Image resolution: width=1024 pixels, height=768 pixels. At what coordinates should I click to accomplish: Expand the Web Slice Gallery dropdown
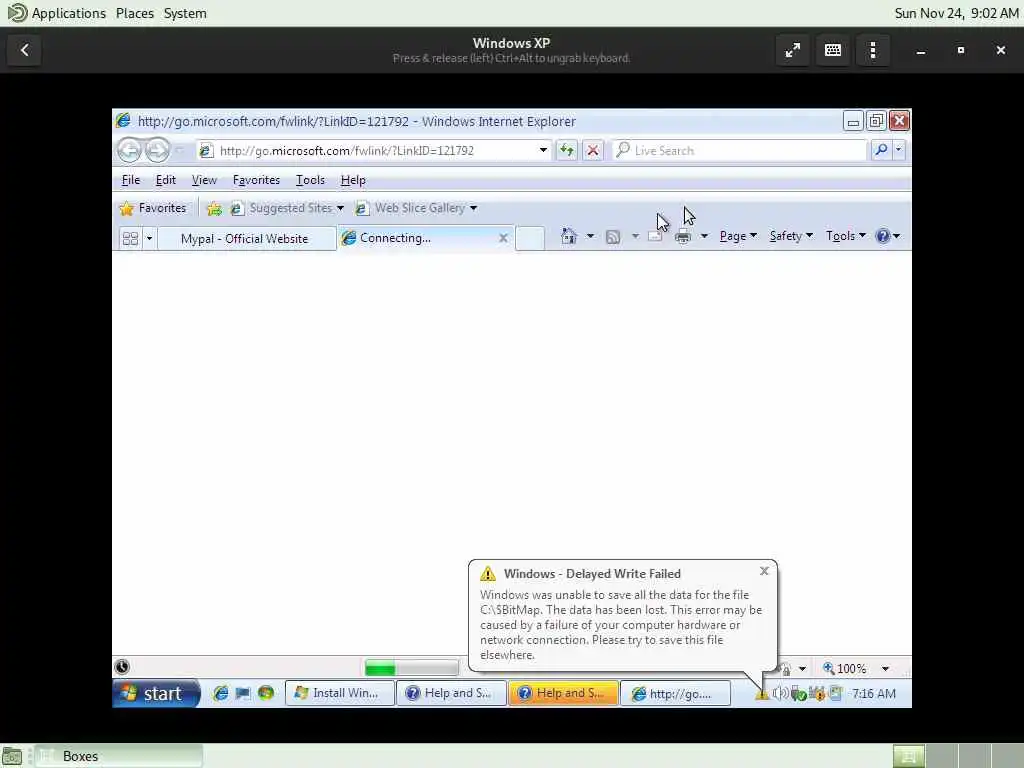coord(473,208)
